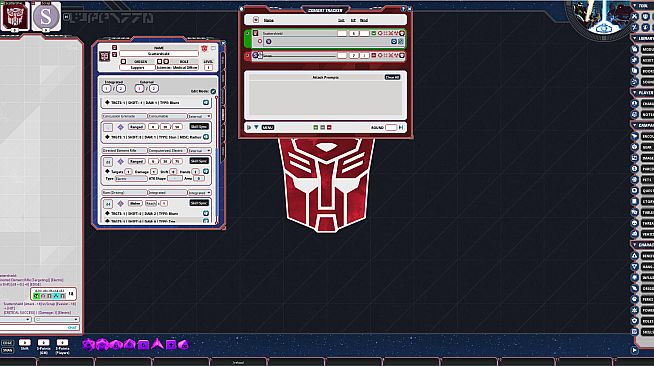654x366 pixels.
Task: Click the Level field on the character sheet
Action: point(209,67)
